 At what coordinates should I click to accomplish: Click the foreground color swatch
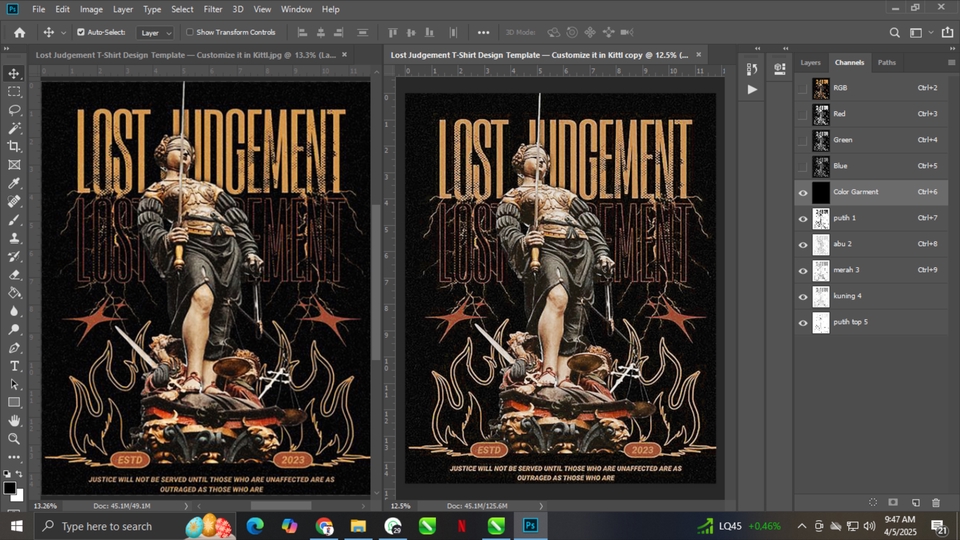click(x=9, y=487)
